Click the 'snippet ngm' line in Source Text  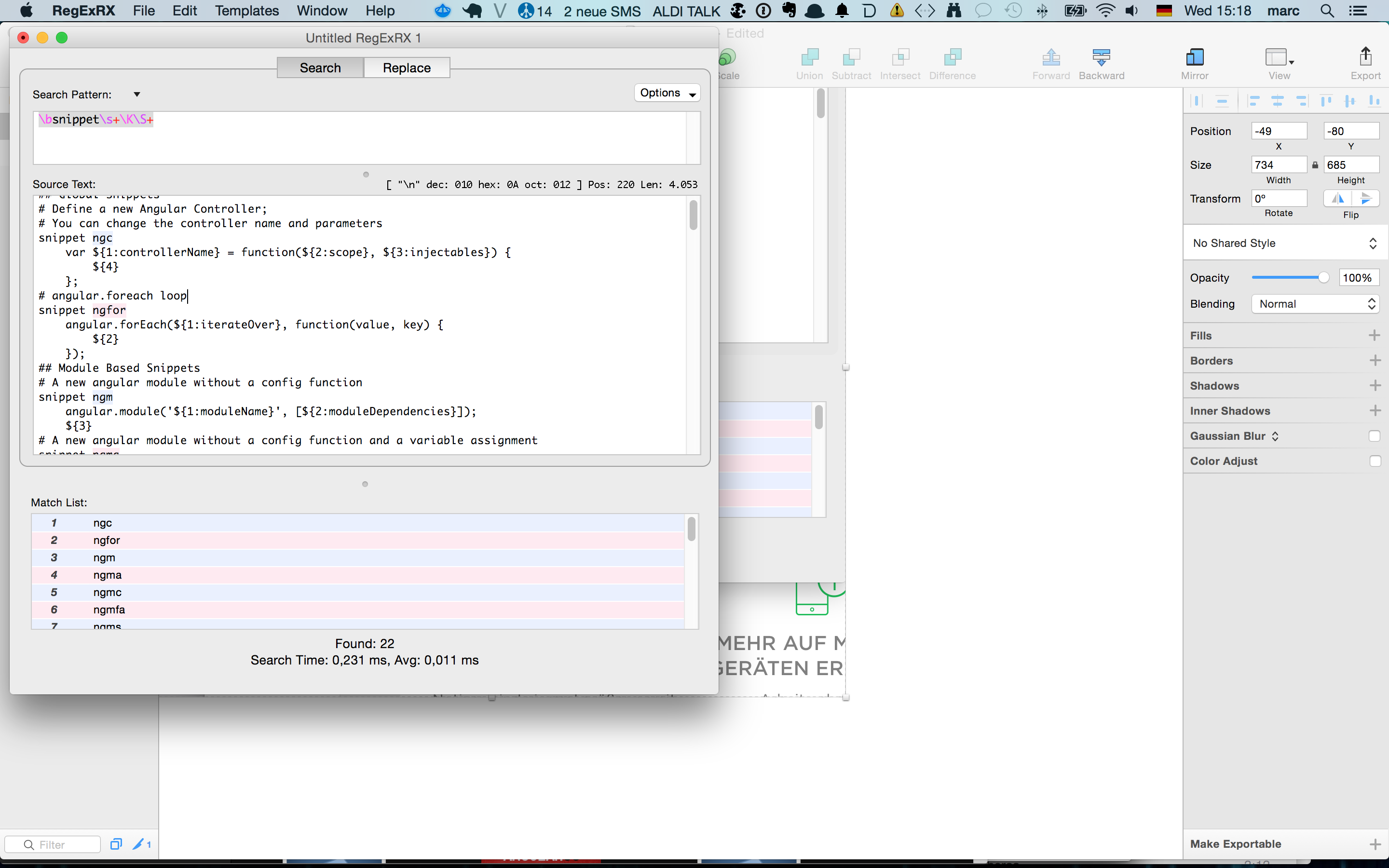pyautogui.click(x=76, y=397)
